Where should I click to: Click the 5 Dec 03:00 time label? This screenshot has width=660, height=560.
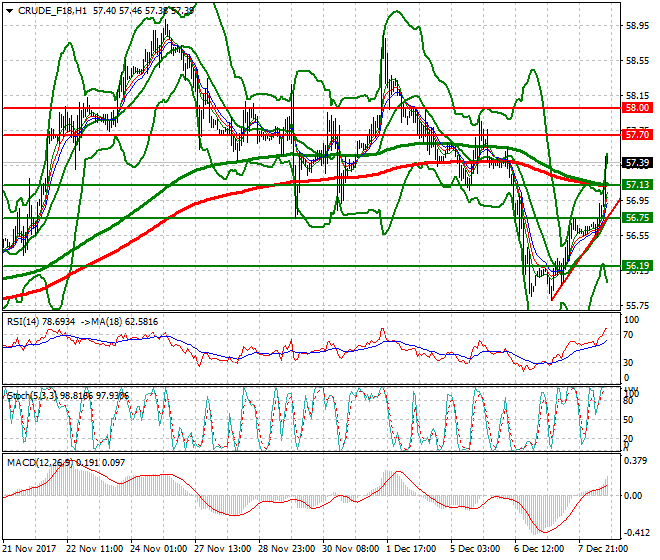point(475,549)
